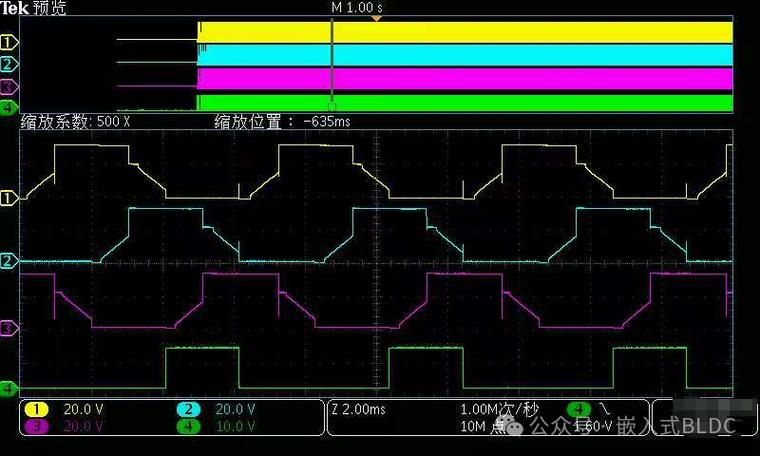Click the orange trigger position marker at top
The height and width of the screenshot is (456, 760).
click(x=376, y=19)
